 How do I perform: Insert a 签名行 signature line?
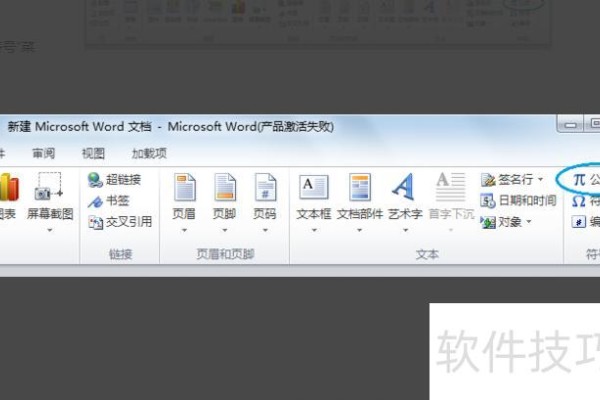click(507, 179)
